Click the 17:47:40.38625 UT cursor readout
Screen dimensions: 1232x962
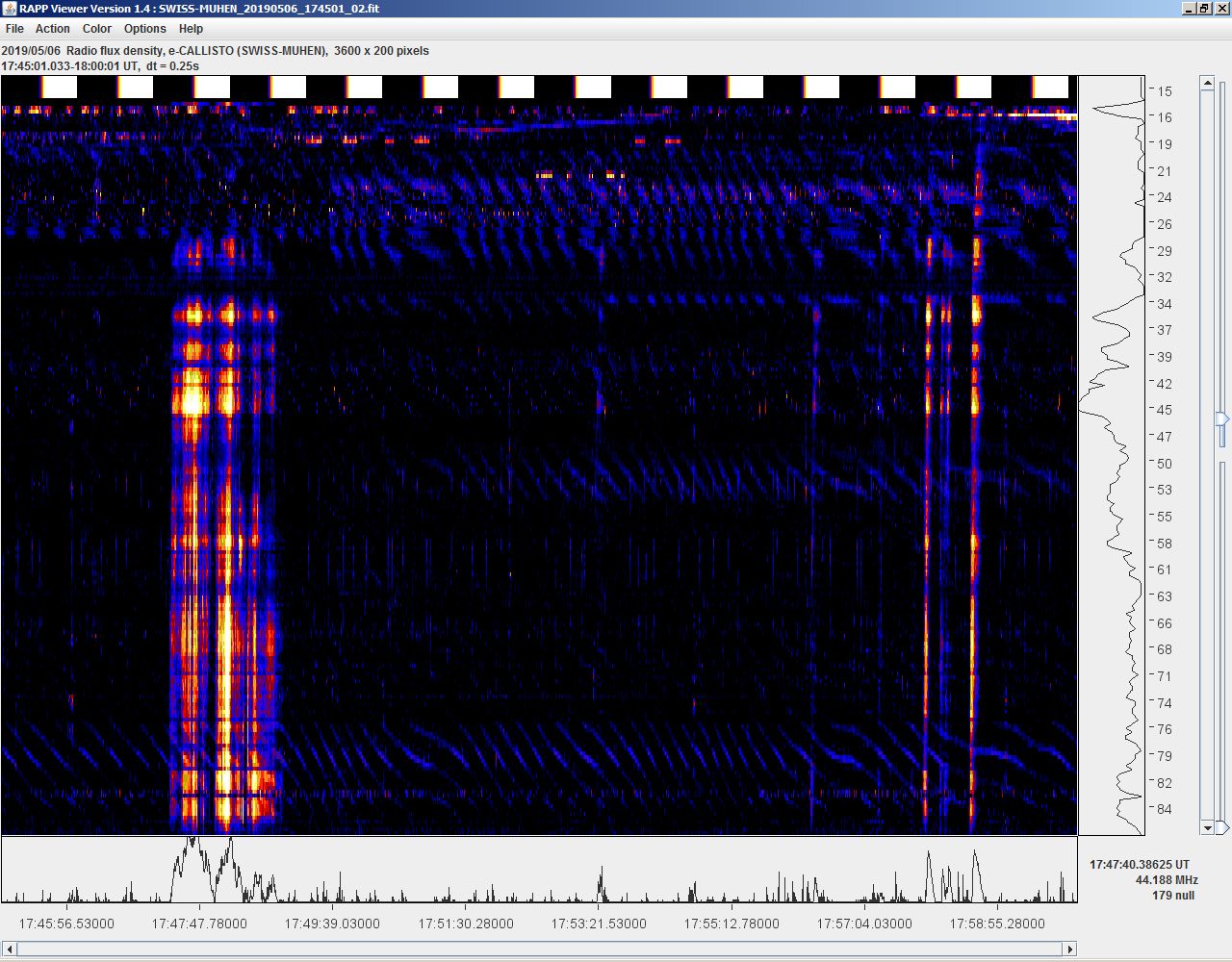point(1140,865)
